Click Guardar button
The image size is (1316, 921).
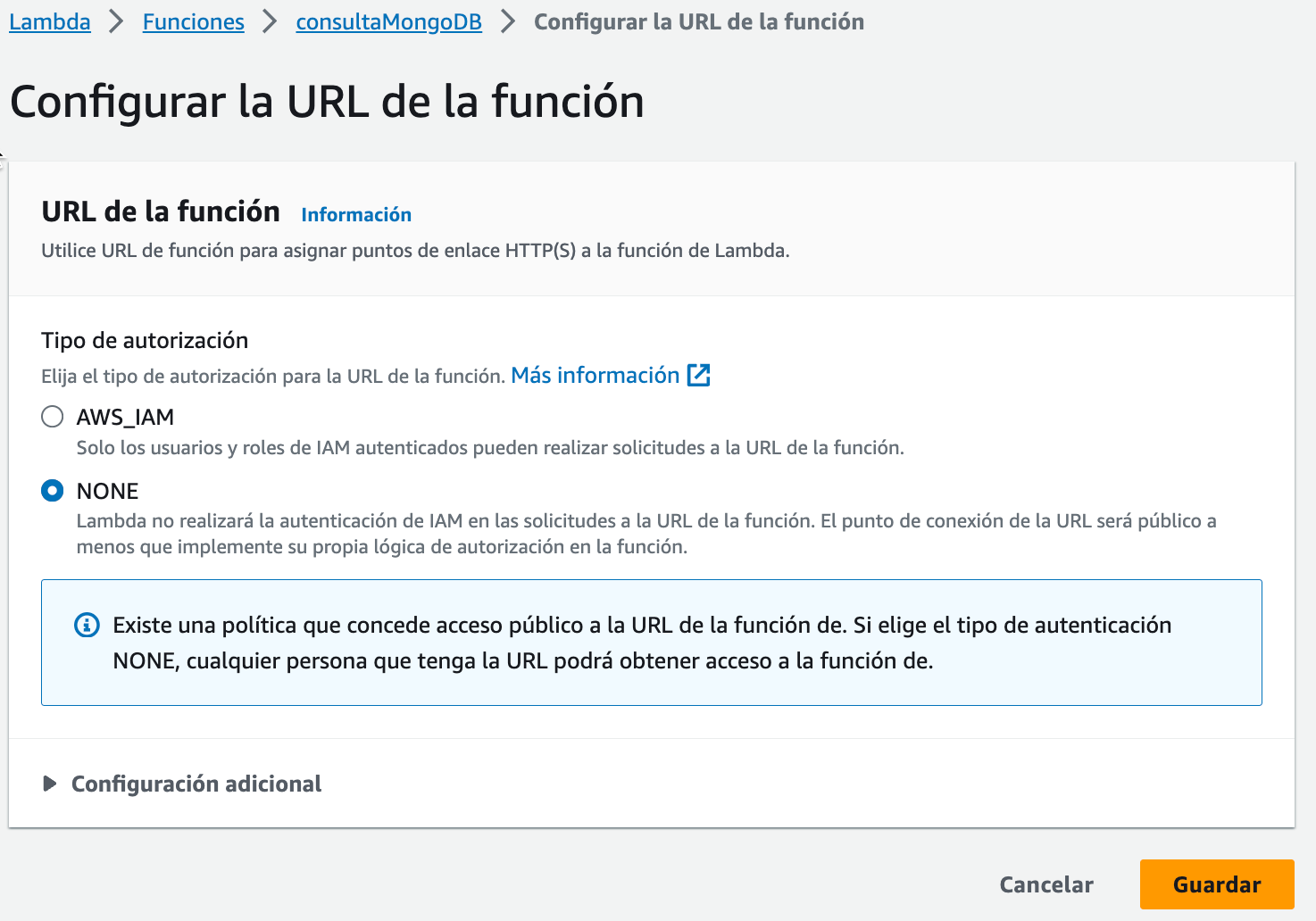point(1217,884)
